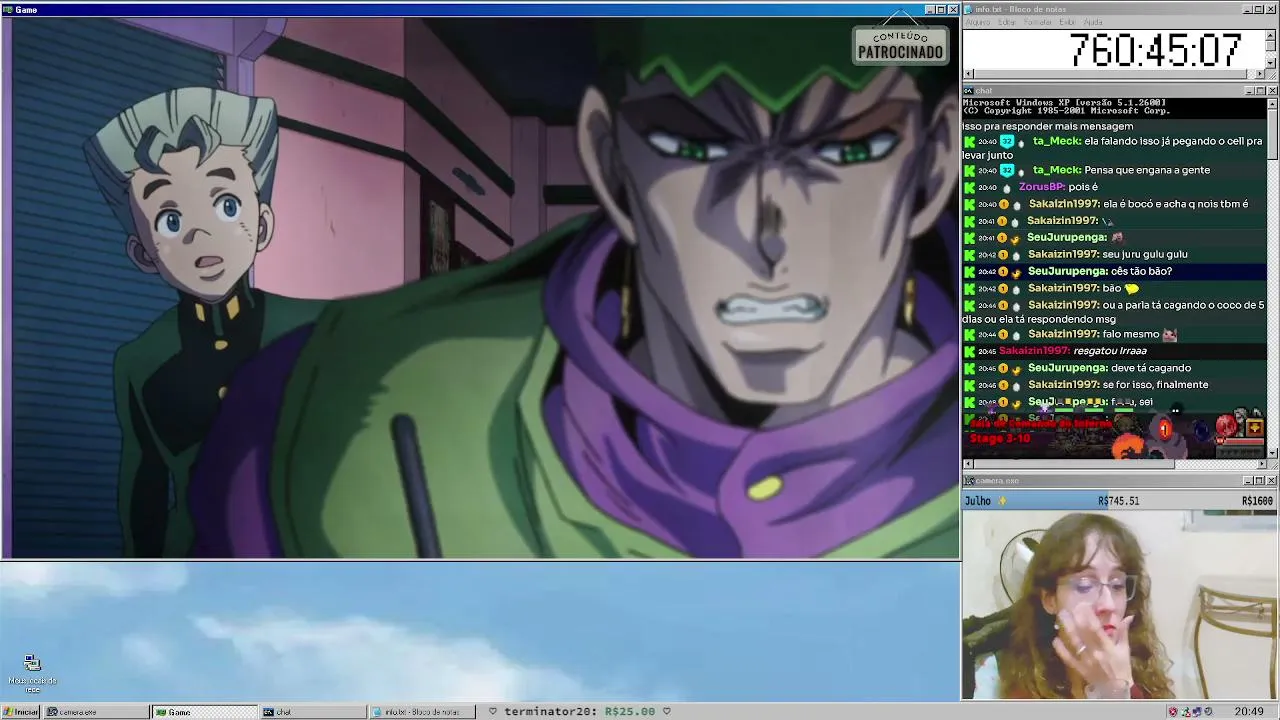This screenshot has width=1280, height=720.
Task: Click the Stage 3-10 label
Action: pos(1000,438)
